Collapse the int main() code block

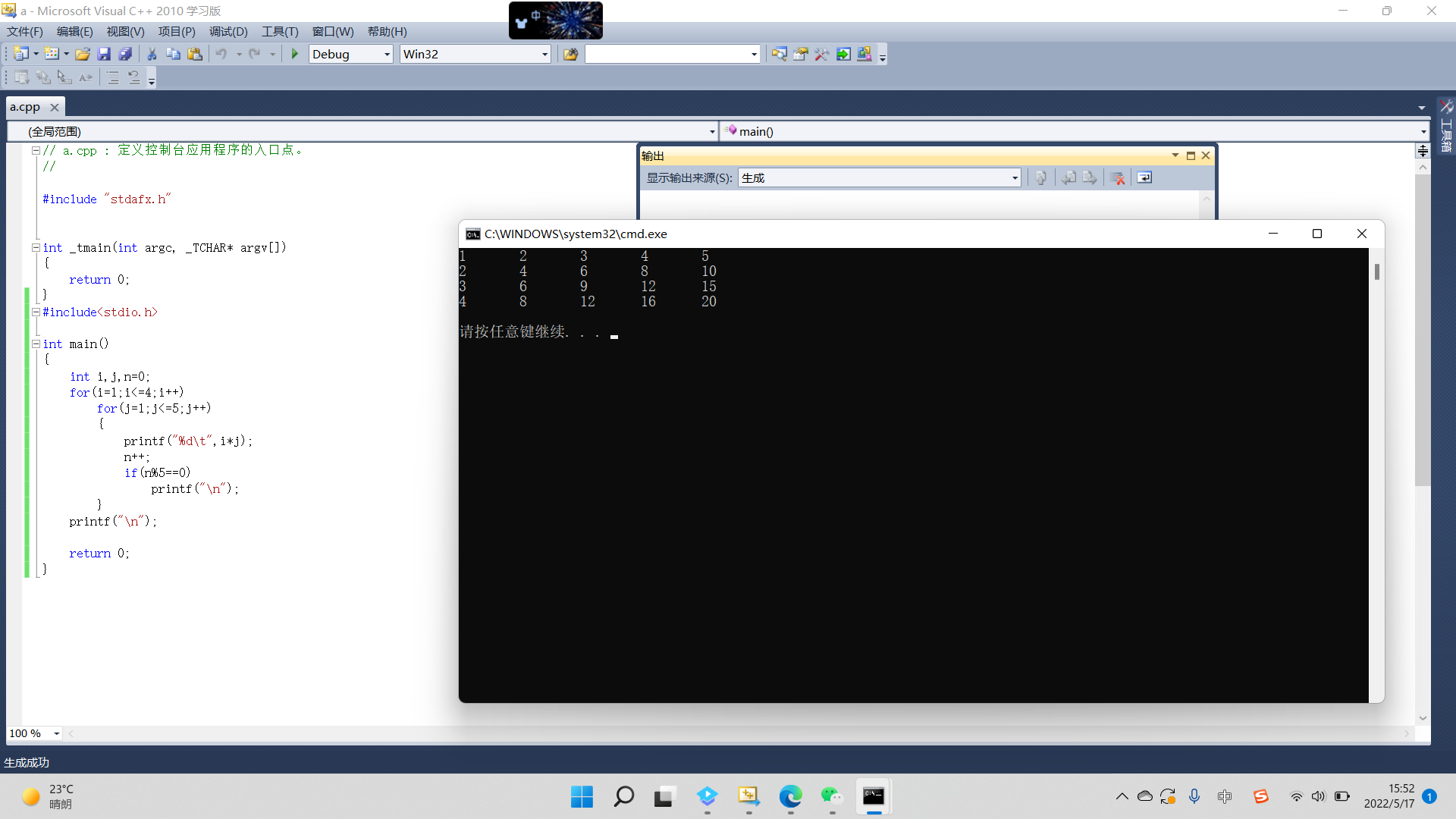(36, 344)
